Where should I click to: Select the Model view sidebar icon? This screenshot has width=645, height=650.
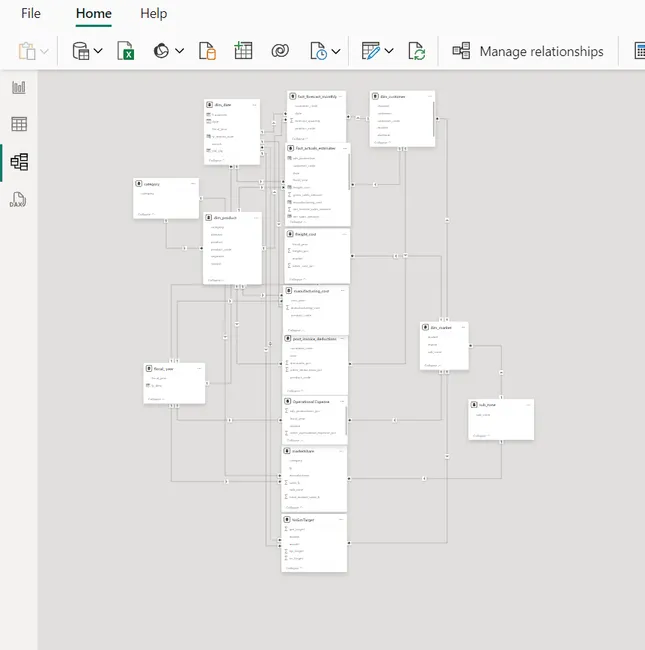click(19, 162)
